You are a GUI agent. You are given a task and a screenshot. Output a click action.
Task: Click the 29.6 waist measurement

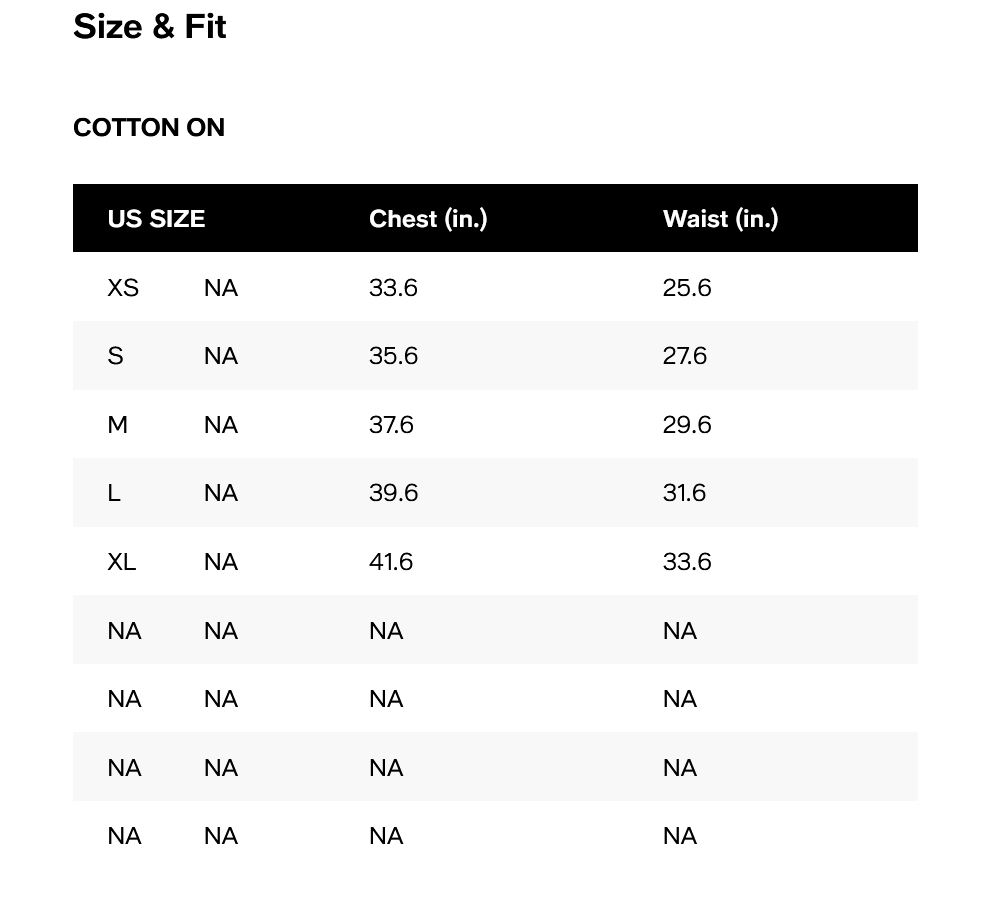coord(687,425)
